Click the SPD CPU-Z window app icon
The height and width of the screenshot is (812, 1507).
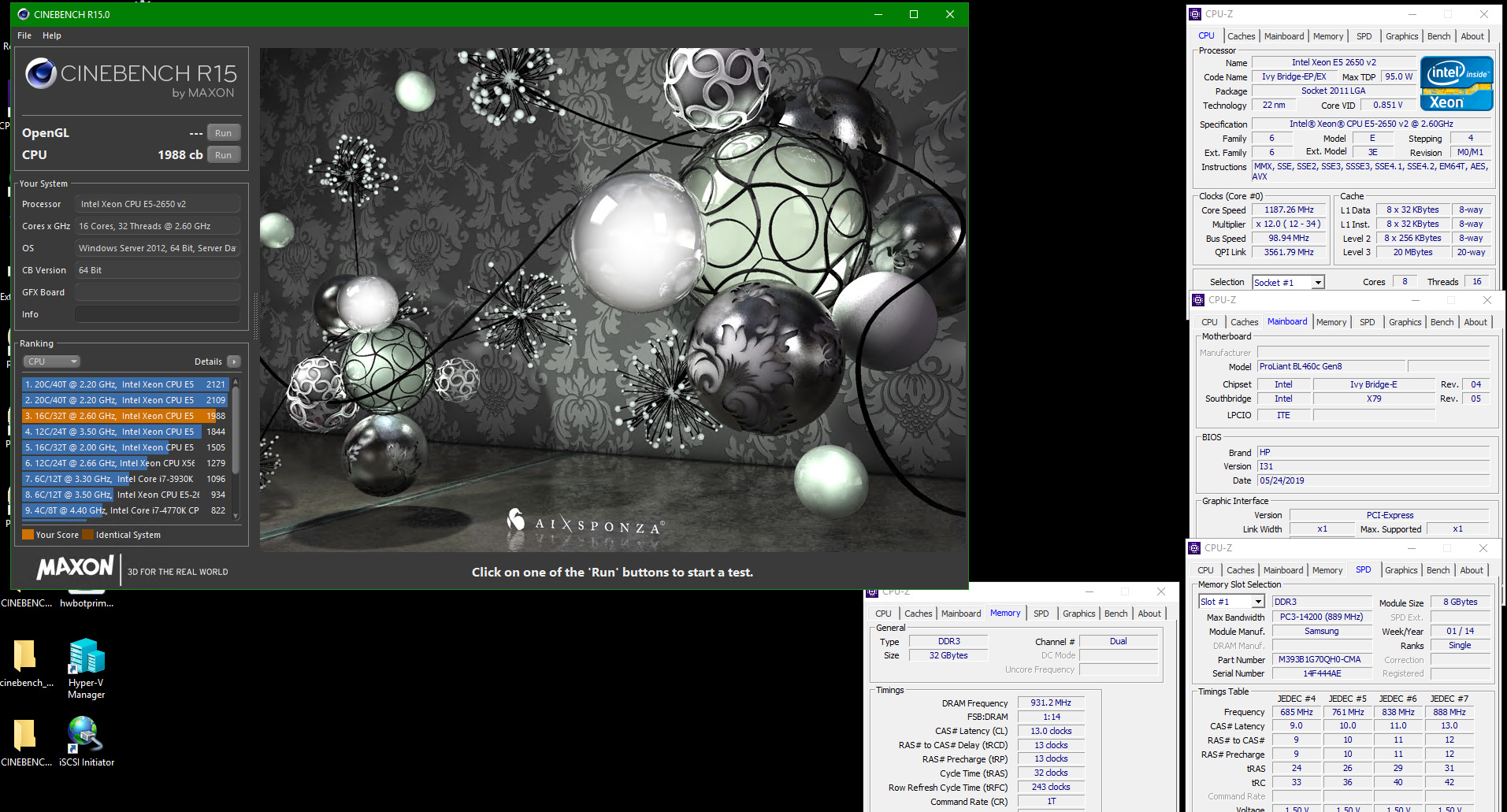click(1195, 548)
